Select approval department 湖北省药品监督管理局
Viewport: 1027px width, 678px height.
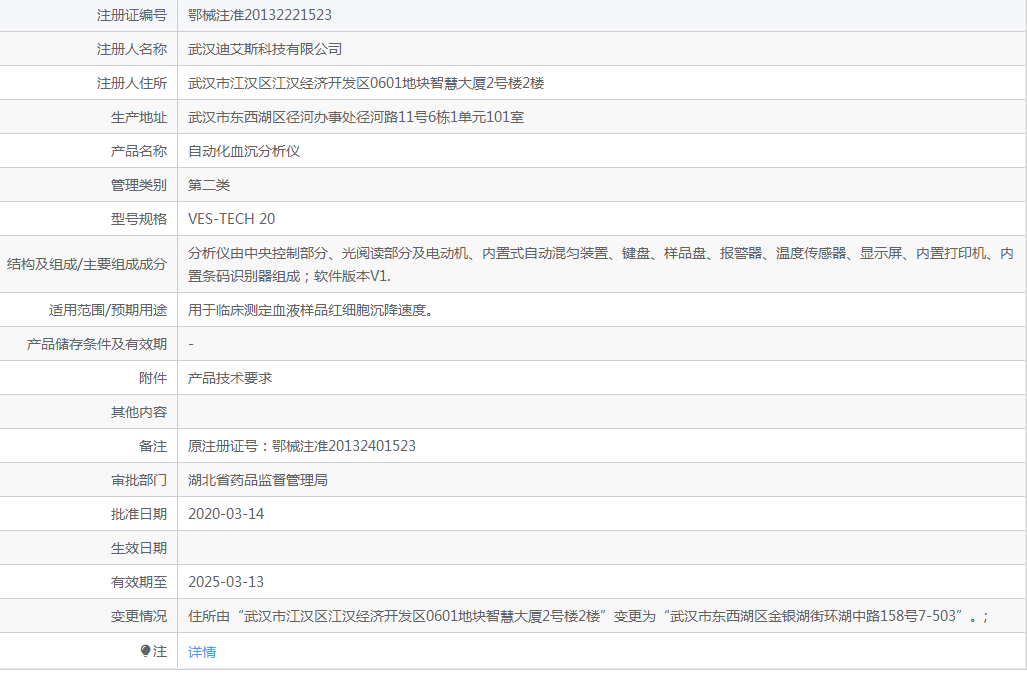(x=258, y=480)
